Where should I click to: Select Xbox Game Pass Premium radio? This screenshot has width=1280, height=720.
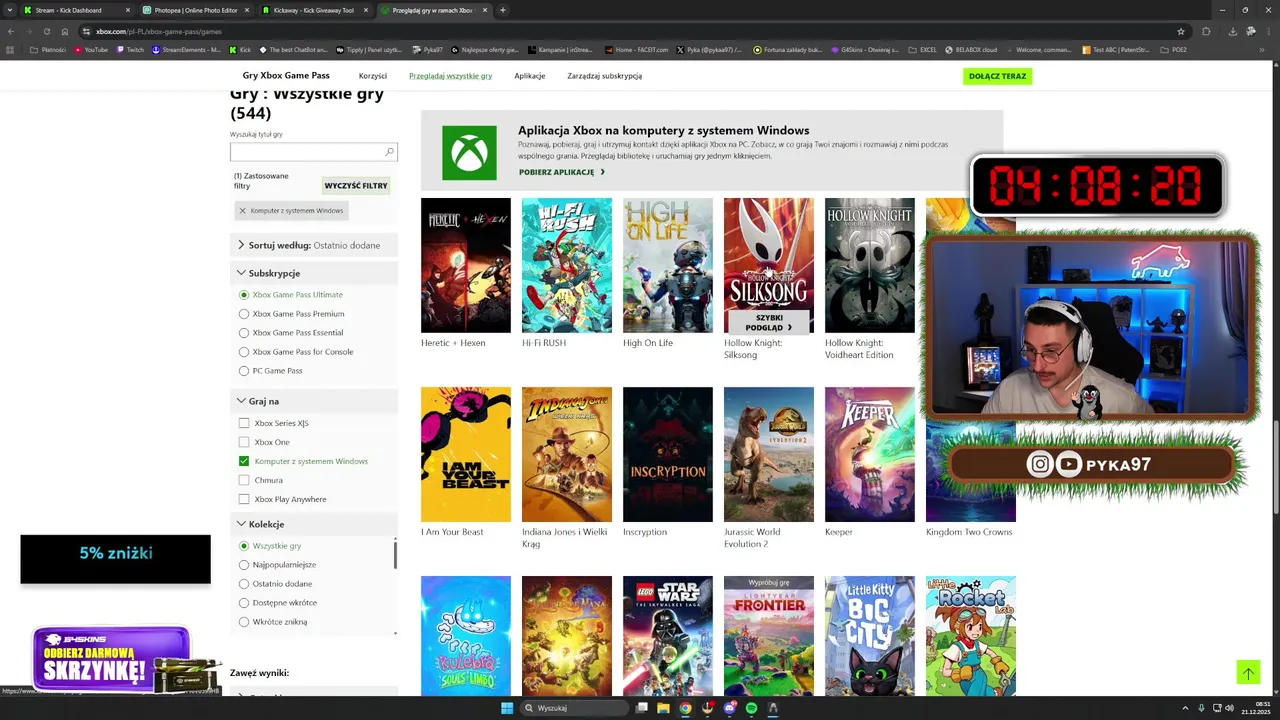point(244,314)
